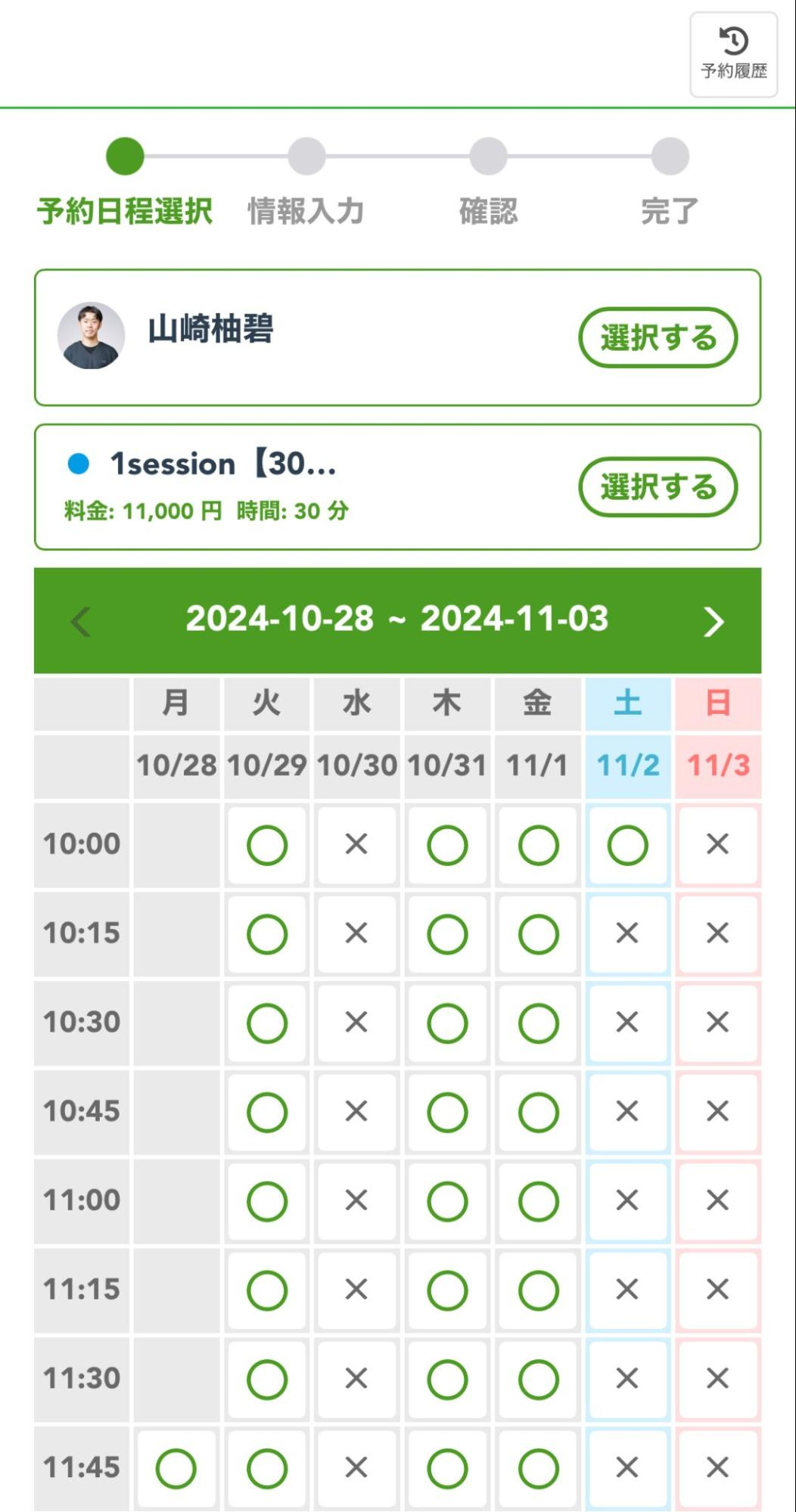
Task: Go to previous week with left chevron
Action: [x=81, y=621]
